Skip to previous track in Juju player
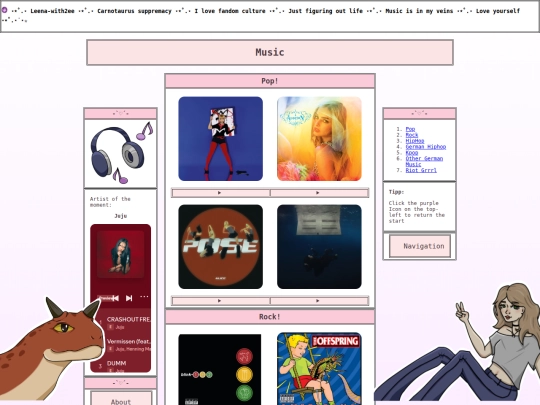This screenshot has height=405, width=540. tap(116, 298)
